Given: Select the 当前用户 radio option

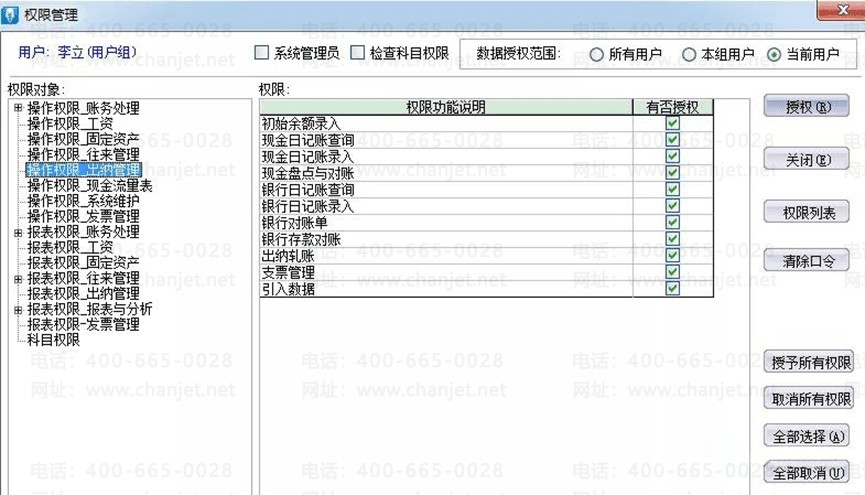Looking at the screenshot, I should (774, 55).
